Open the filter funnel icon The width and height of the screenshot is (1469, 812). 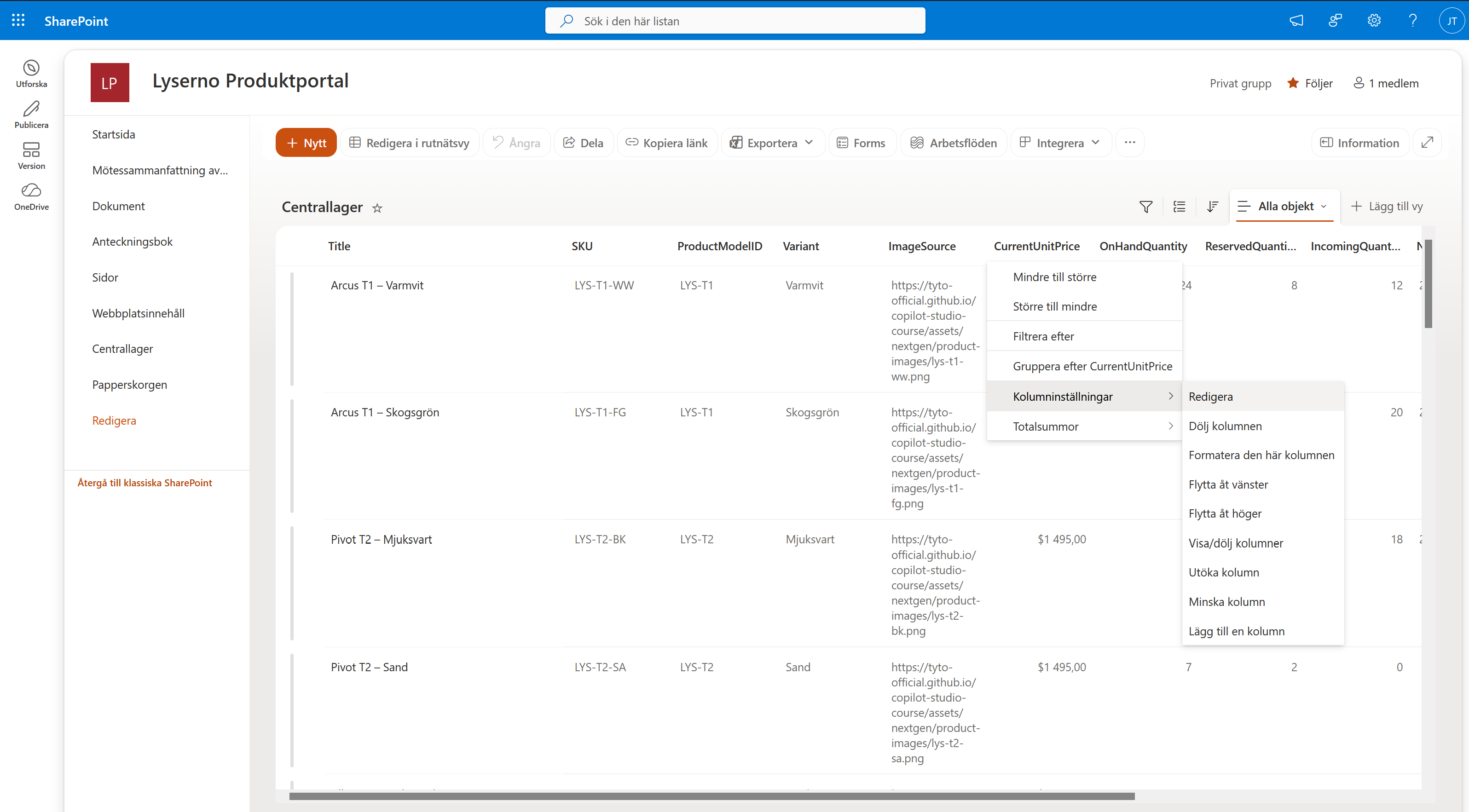click(x=1145, y=207)
